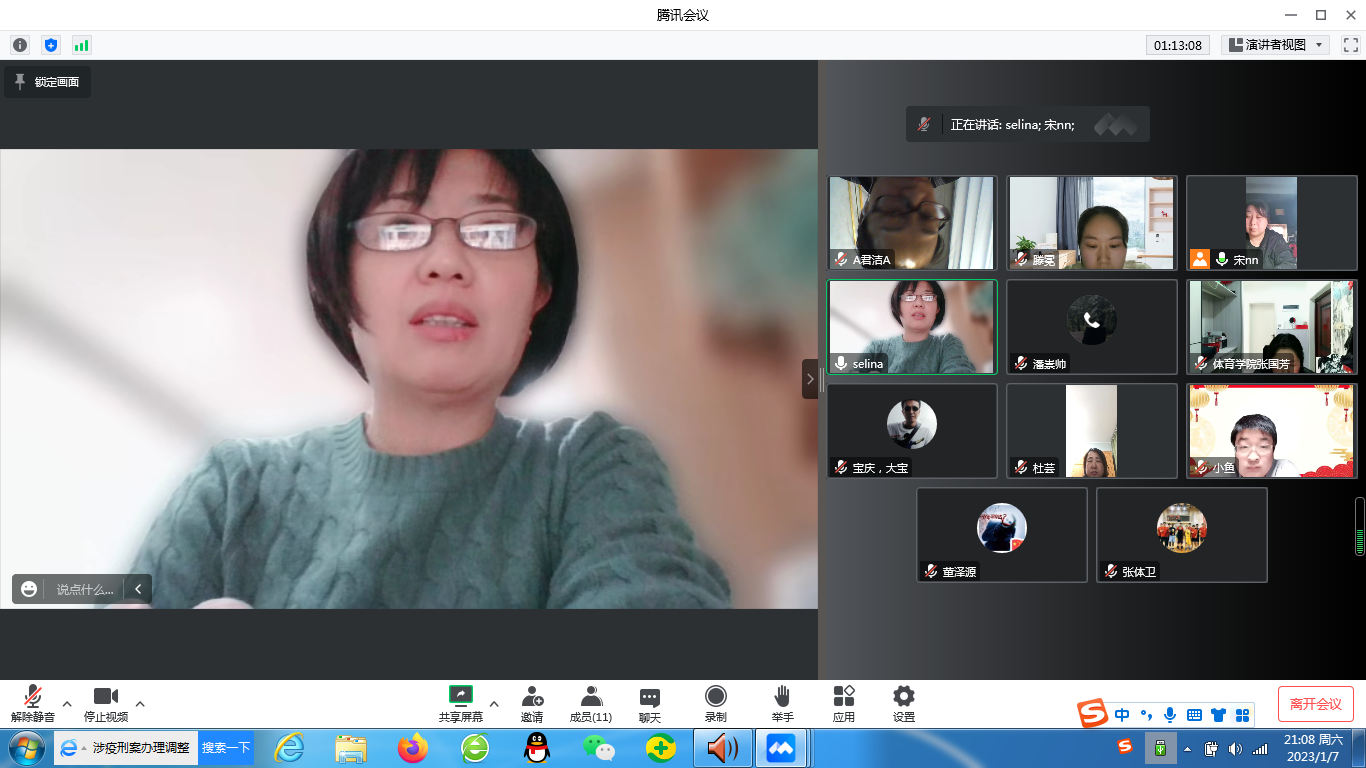Open the meeting info icon
The width and height of the screenshot is (1366, 768).
20,45
